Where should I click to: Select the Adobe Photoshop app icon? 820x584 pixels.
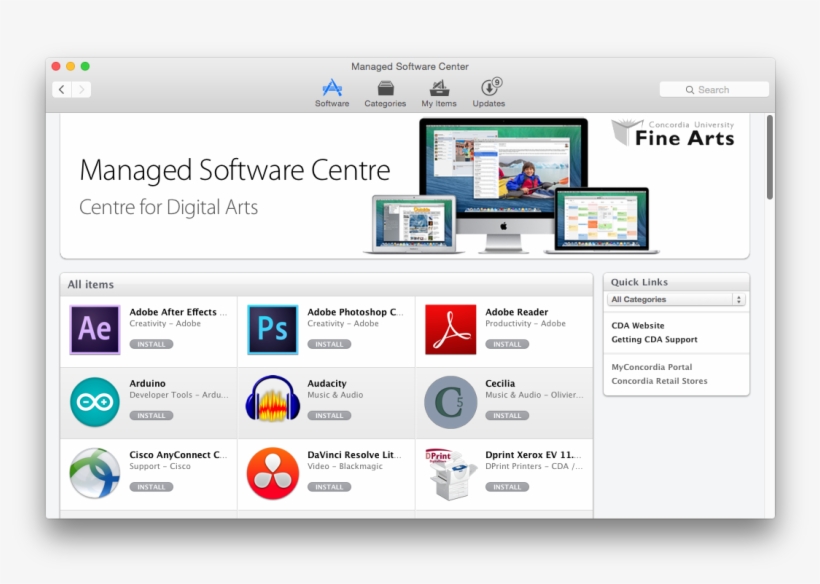click(273, 330)
